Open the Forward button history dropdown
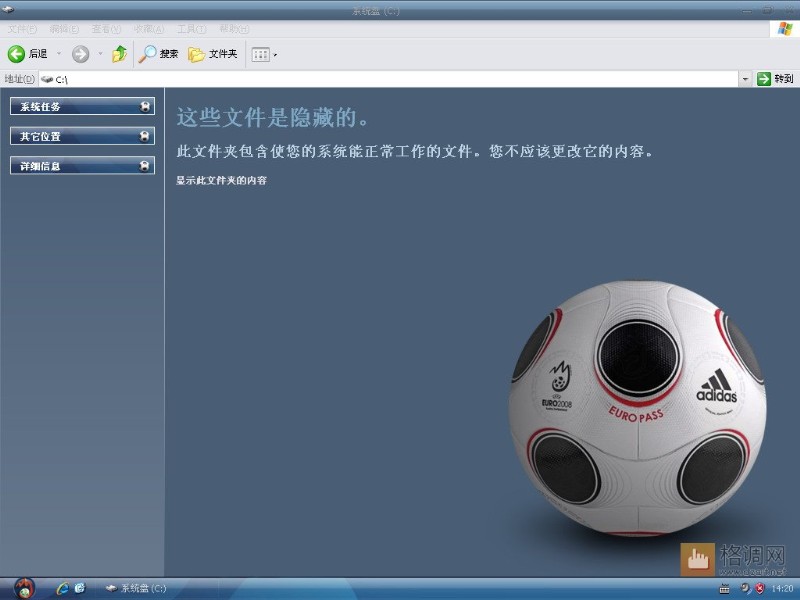Viewport: 800px width, 600px height. pos(100,54)
